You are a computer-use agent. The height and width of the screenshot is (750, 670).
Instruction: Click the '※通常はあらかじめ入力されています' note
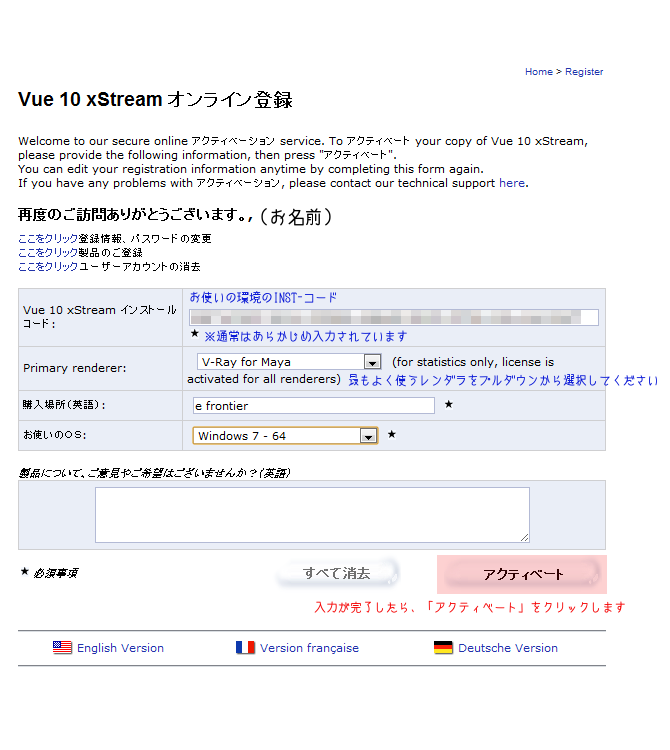pyautogui.click(x=306, y=336)
